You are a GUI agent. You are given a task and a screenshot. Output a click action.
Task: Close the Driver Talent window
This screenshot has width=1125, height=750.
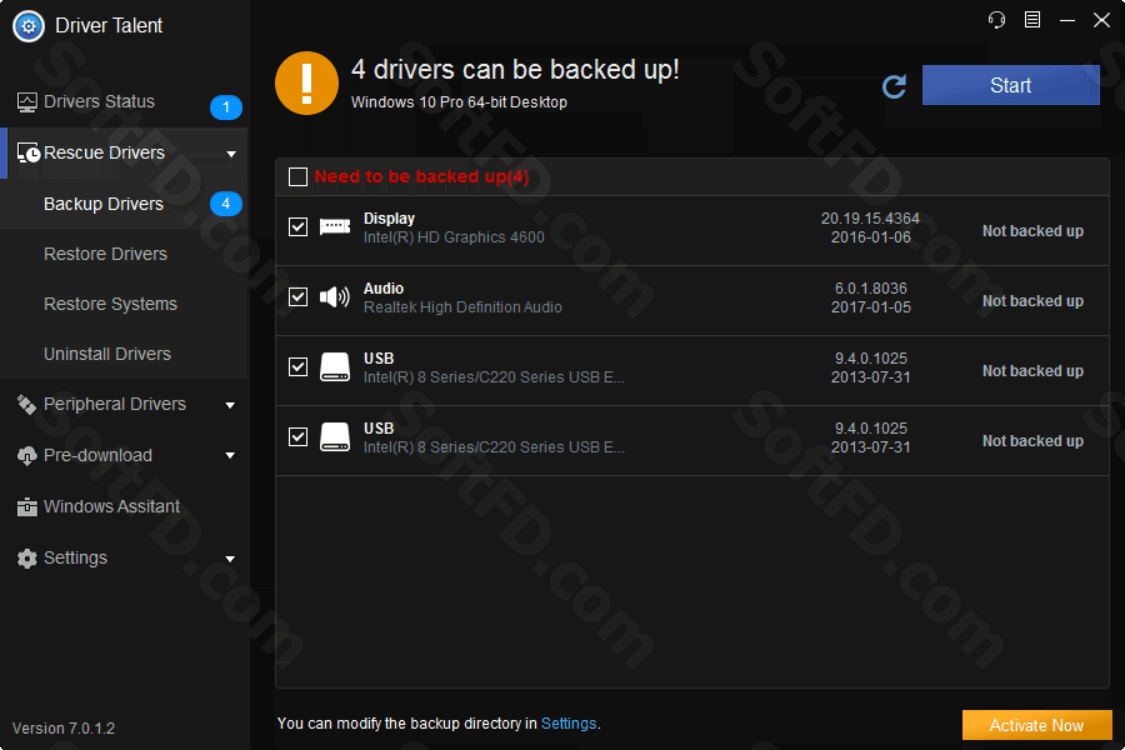coord(1102,20)
